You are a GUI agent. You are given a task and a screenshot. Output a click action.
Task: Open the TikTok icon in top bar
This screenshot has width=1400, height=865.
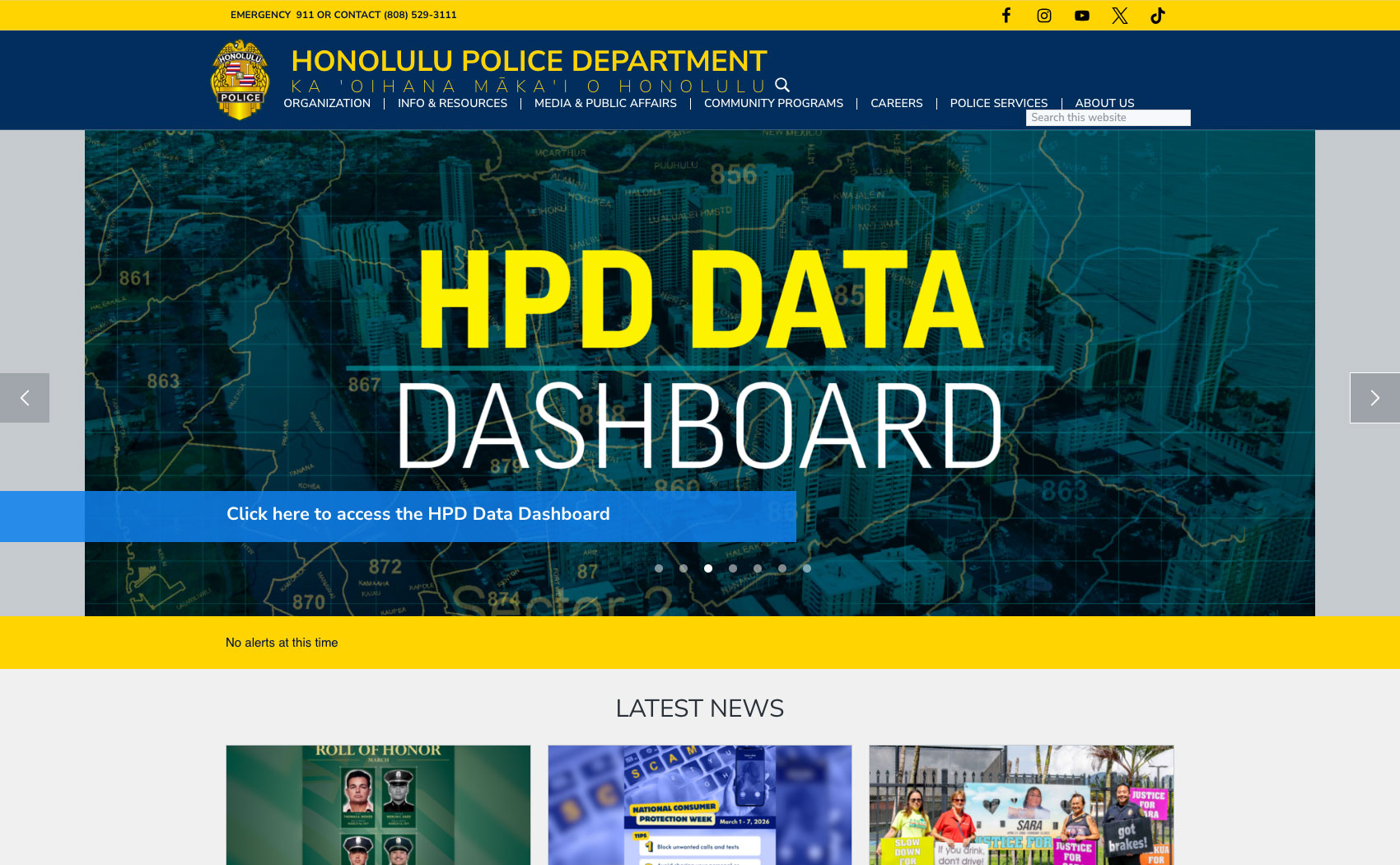[x=1157, y=16]
